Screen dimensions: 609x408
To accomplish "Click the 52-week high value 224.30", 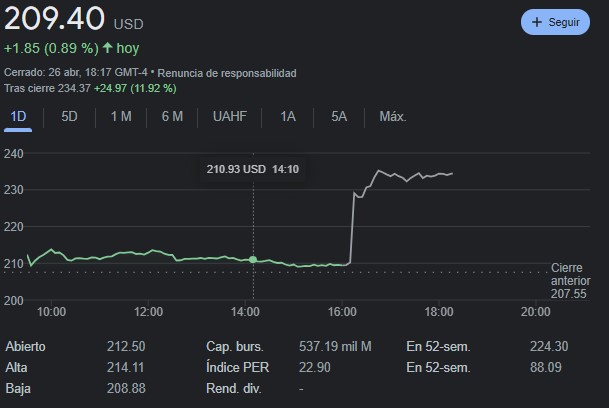I will [x=549, y=346].
